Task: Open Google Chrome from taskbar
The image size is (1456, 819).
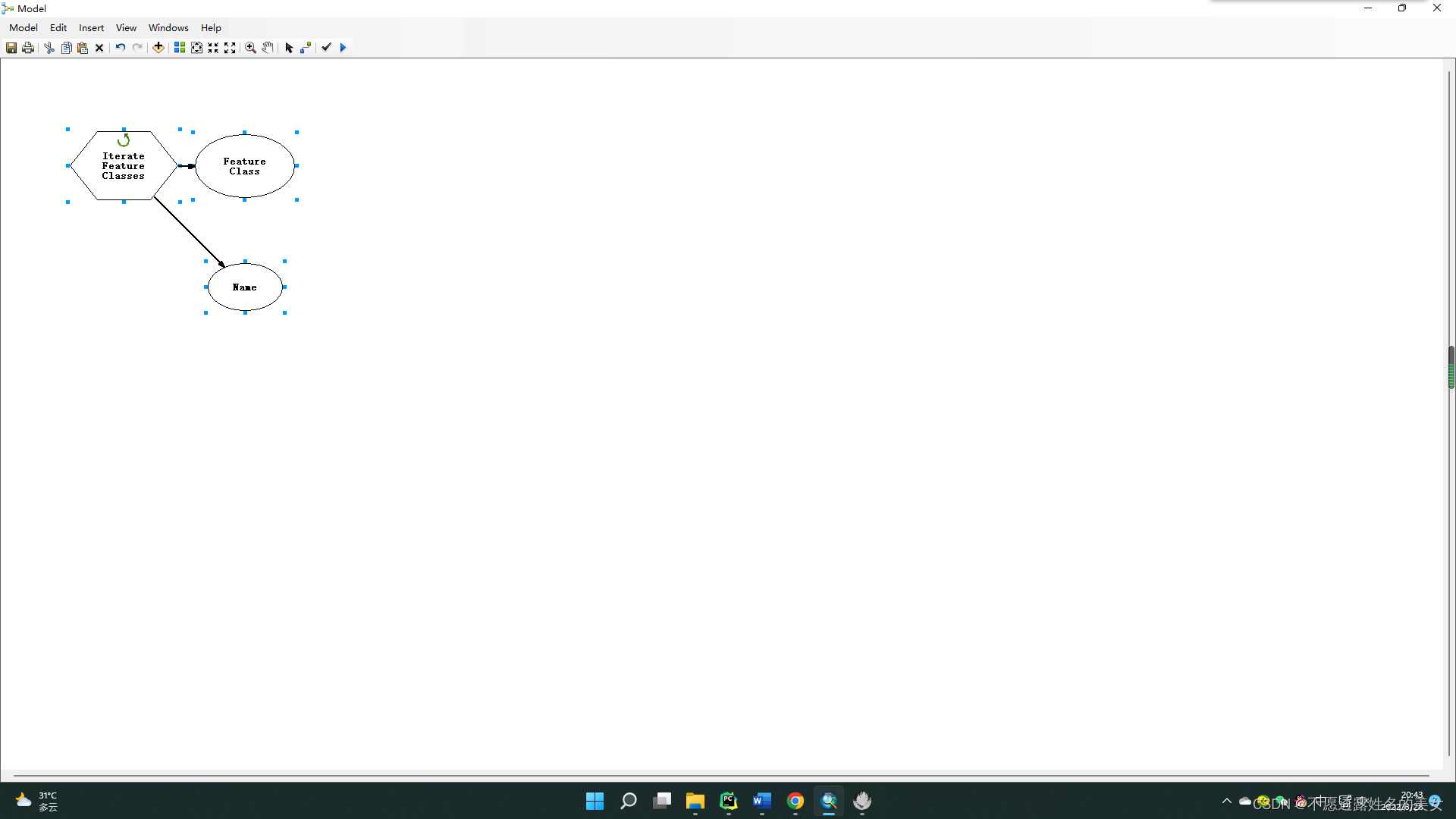Action: pyautogui.click(x=795, y=801)
